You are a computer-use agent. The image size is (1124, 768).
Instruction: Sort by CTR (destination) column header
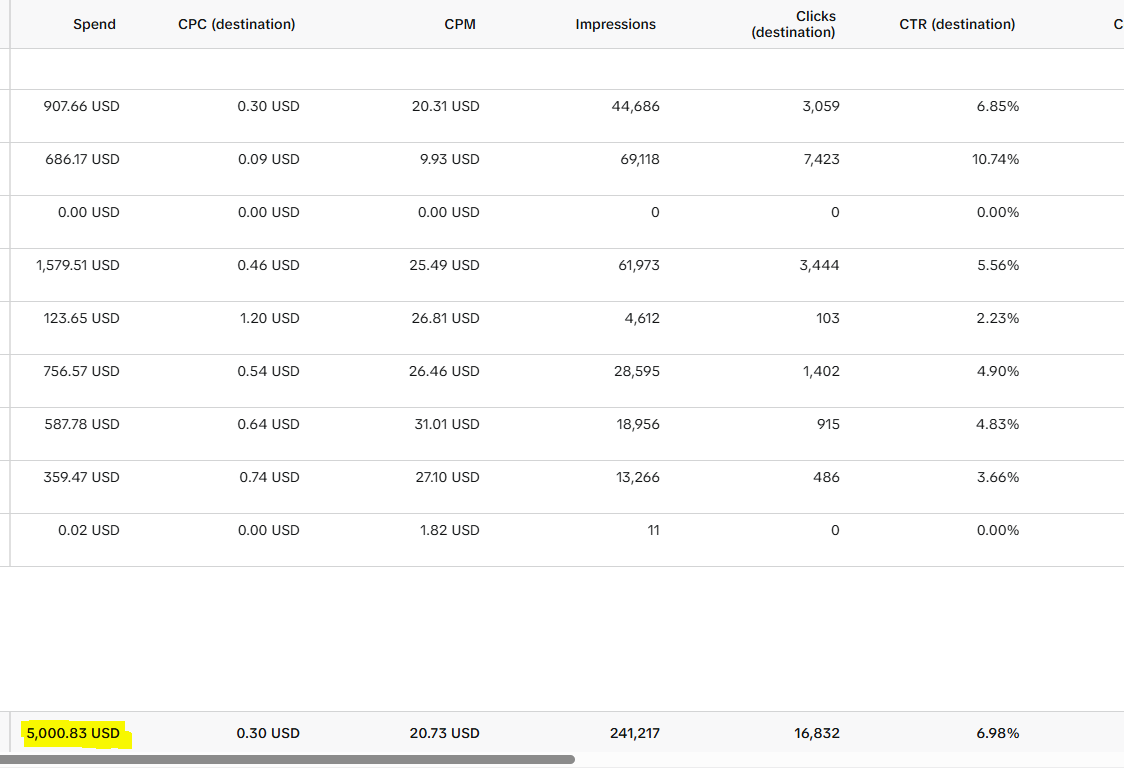pyautogui.click(x=957, y=24)
